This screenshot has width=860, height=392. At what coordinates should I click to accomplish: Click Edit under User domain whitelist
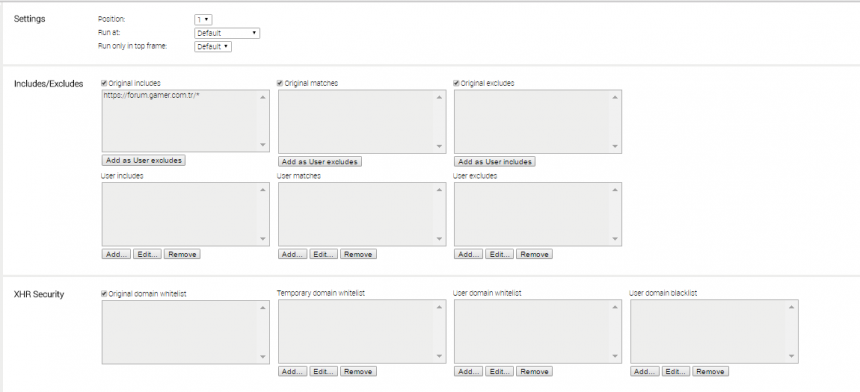pyautogui.click(x=500, y=372)
